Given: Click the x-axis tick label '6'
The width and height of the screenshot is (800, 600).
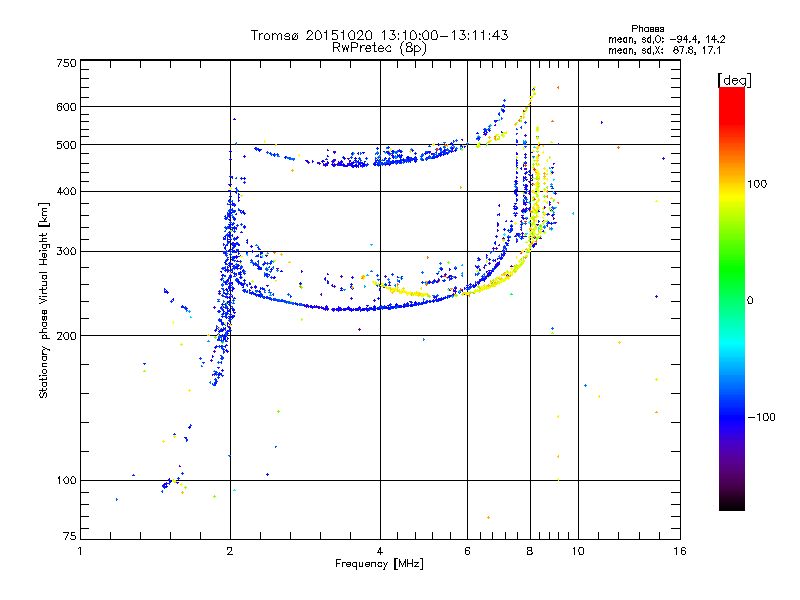Looking at the screenshot, I should 467,551.
